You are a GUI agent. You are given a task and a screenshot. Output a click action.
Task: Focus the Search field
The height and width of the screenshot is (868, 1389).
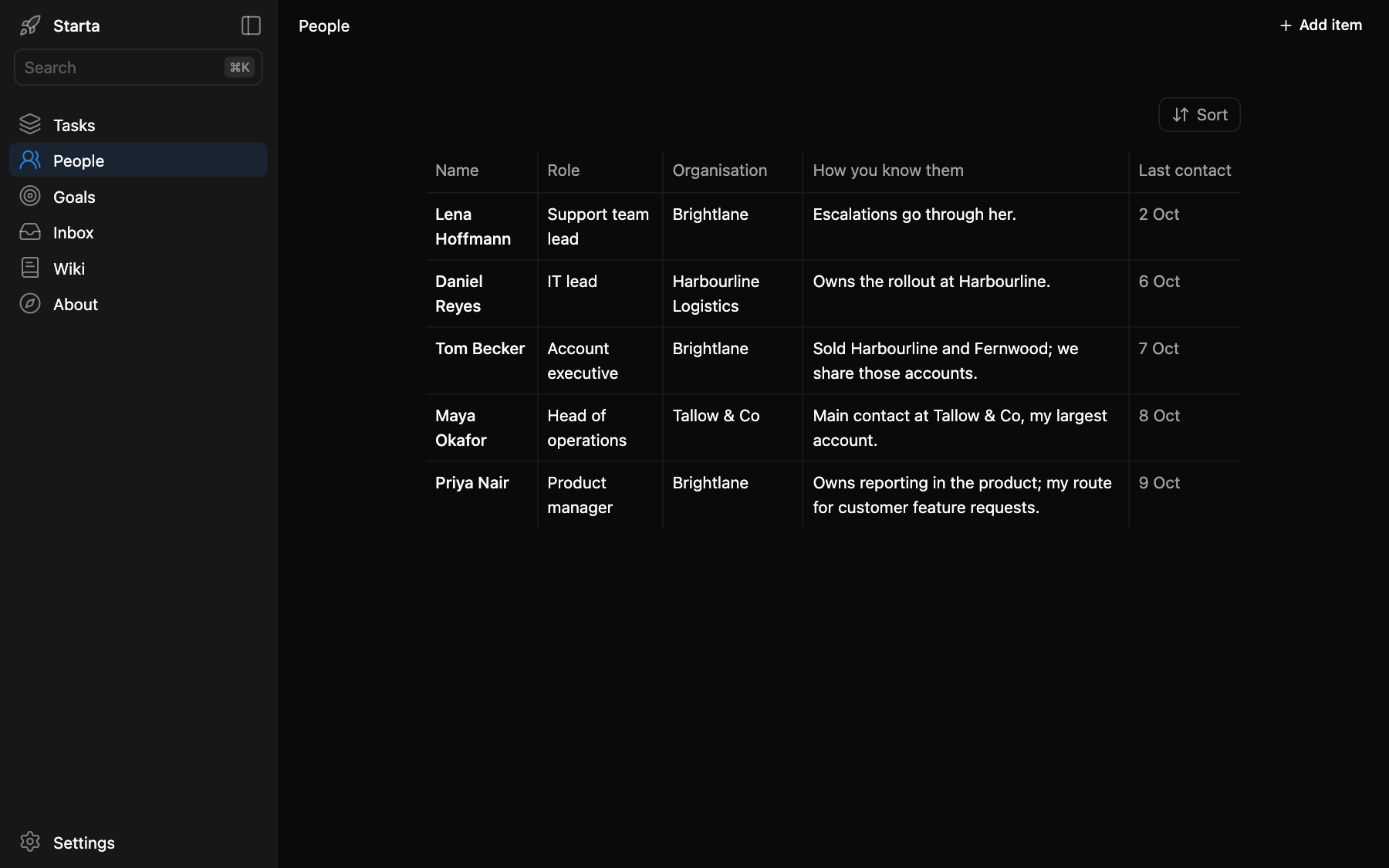pyautogui.click(x=138, y=67)
